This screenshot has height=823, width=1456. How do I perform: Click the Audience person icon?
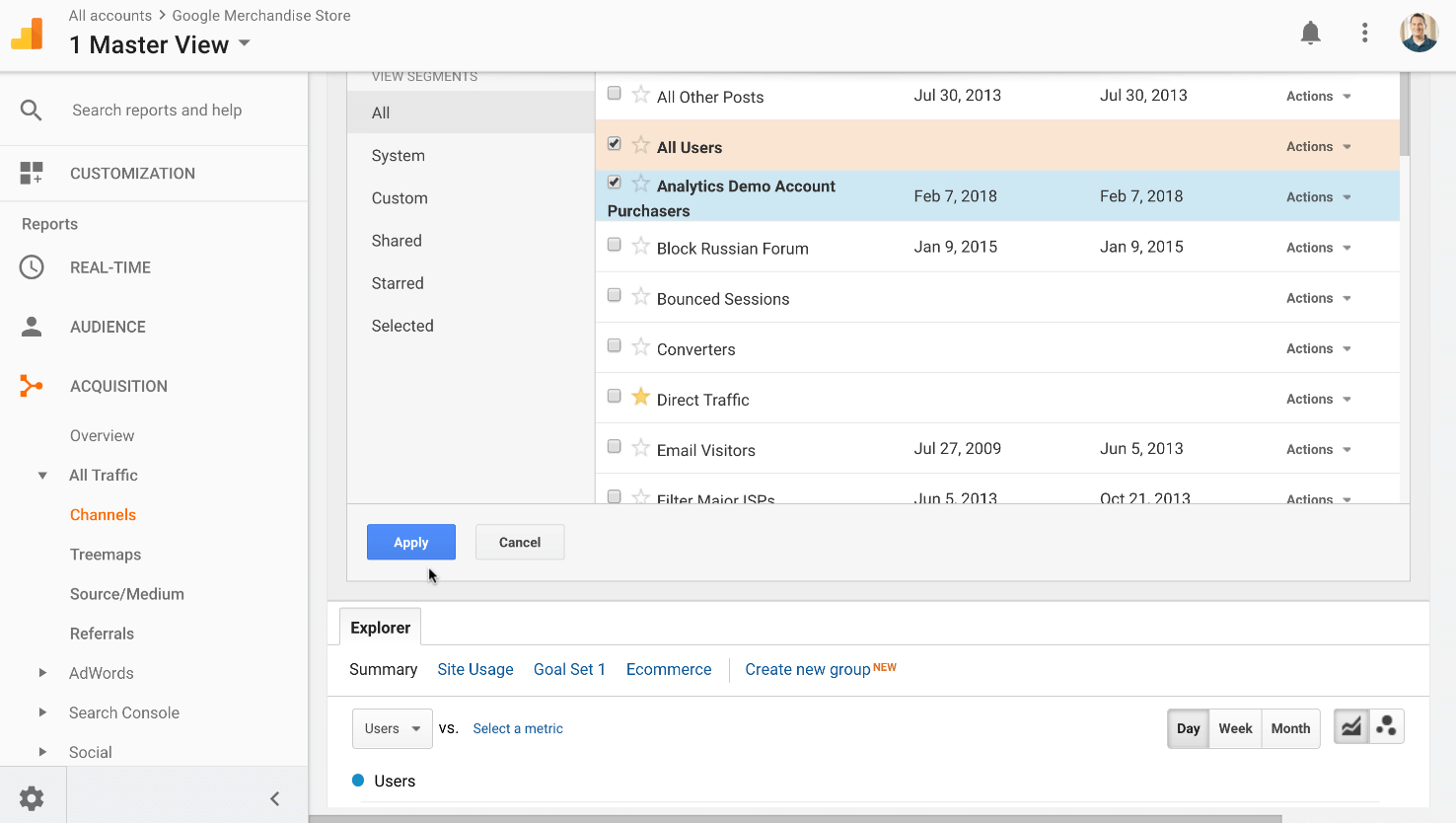point(32,327)
